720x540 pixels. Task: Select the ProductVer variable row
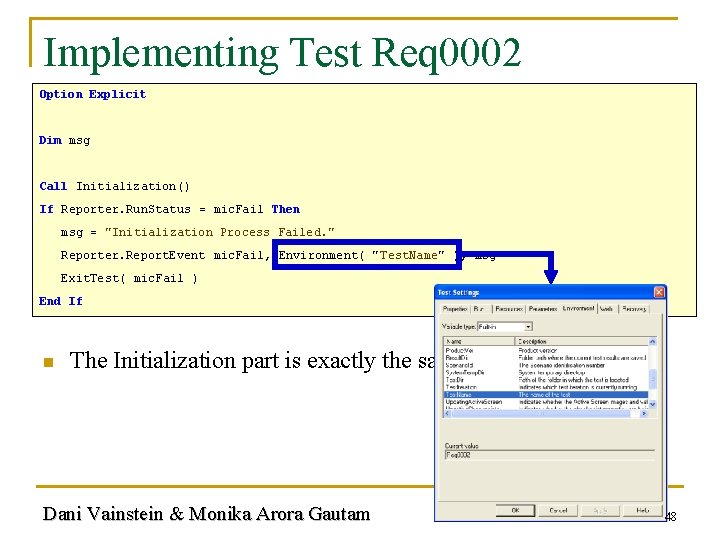pyautogui.click(x=546, y=350)
